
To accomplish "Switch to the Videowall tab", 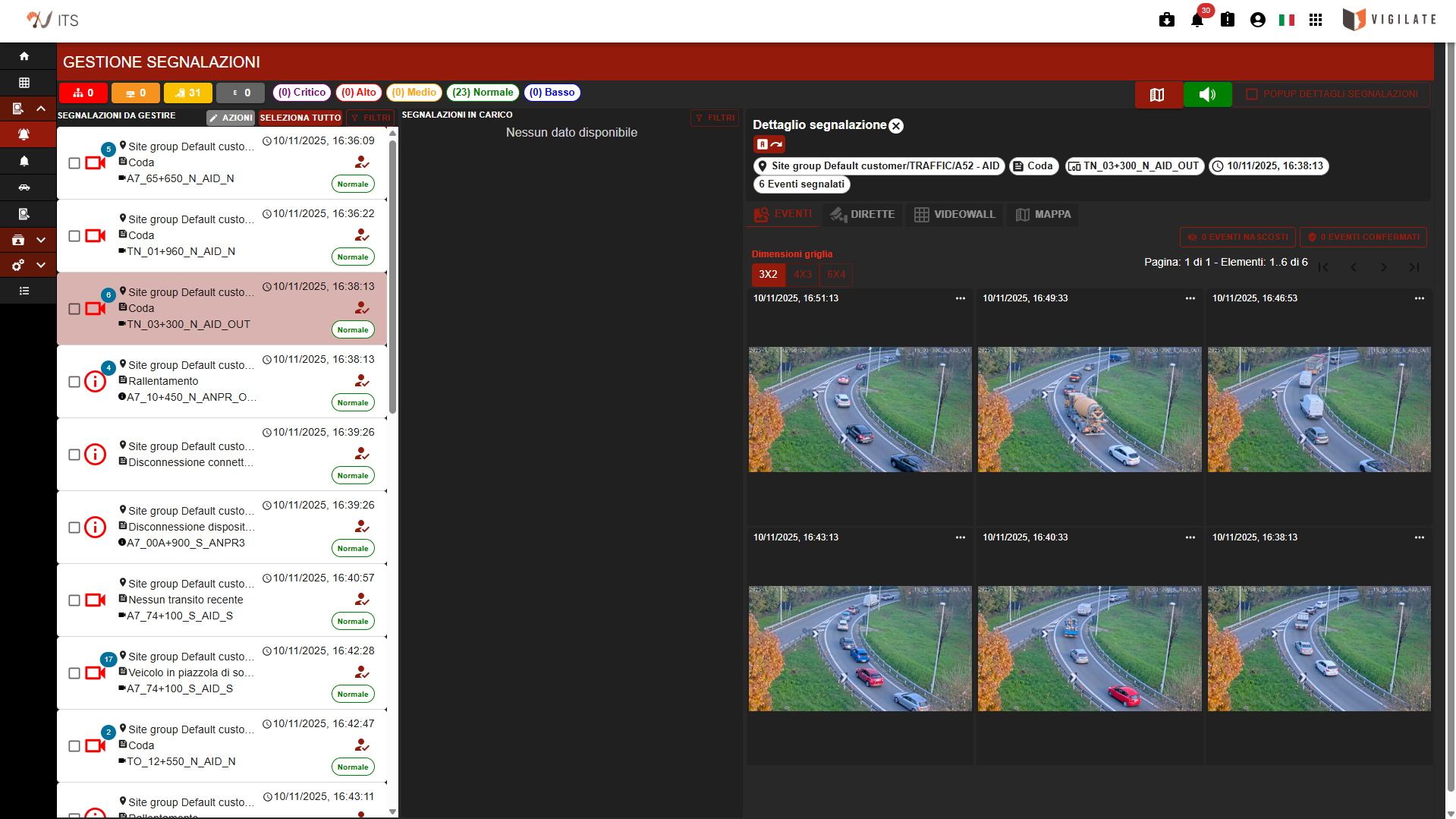I will [954, 215].
